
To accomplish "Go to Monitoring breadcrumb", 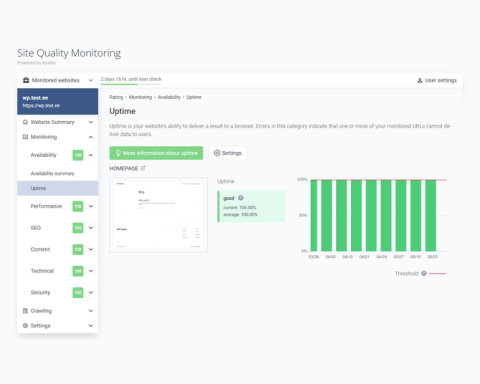I will pyautogui.click(x=140, y=97).
